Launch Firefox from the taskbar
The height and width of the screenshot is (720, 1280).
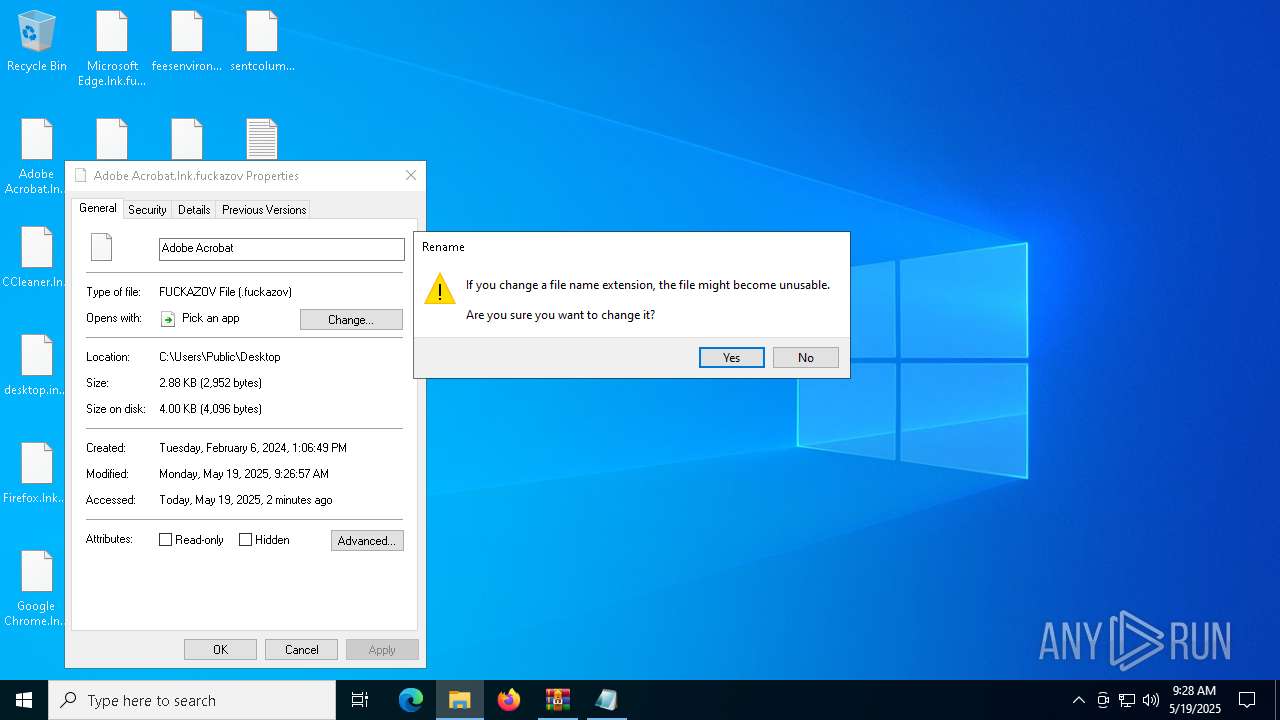(x=509, y=700)
